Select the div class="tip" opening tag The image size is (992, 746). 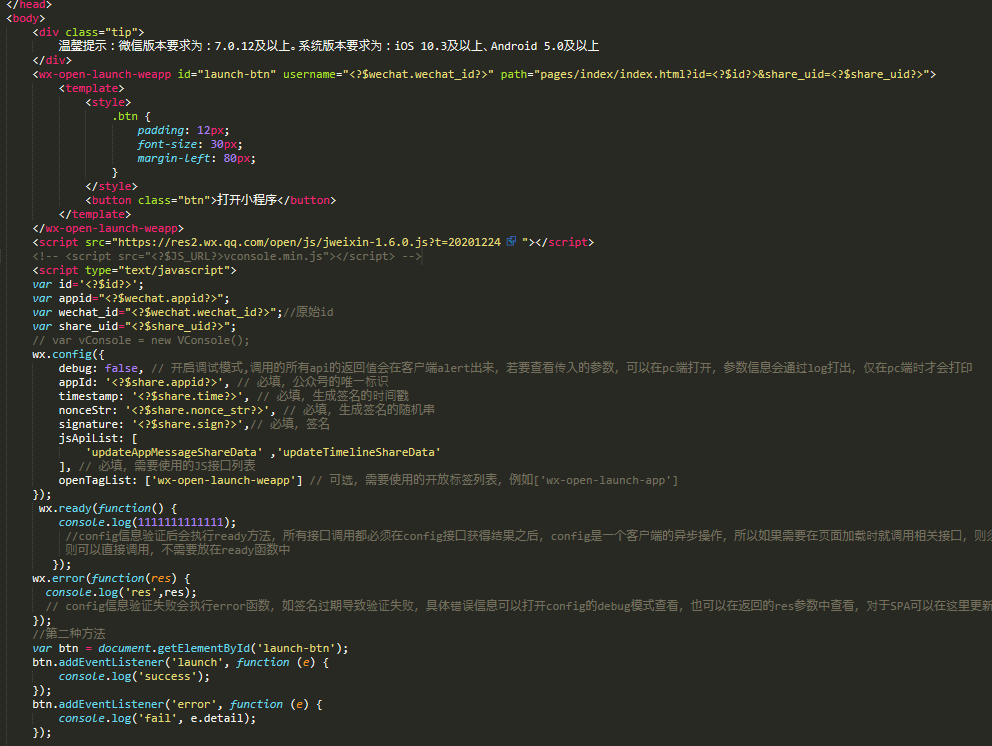(x=89, y=32)
